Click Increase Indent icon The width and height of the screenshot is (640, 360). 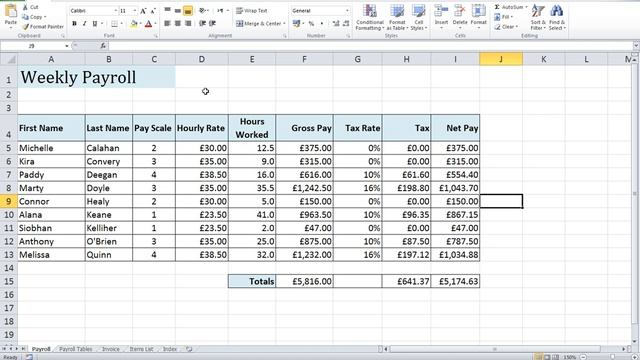pos(213,24)
